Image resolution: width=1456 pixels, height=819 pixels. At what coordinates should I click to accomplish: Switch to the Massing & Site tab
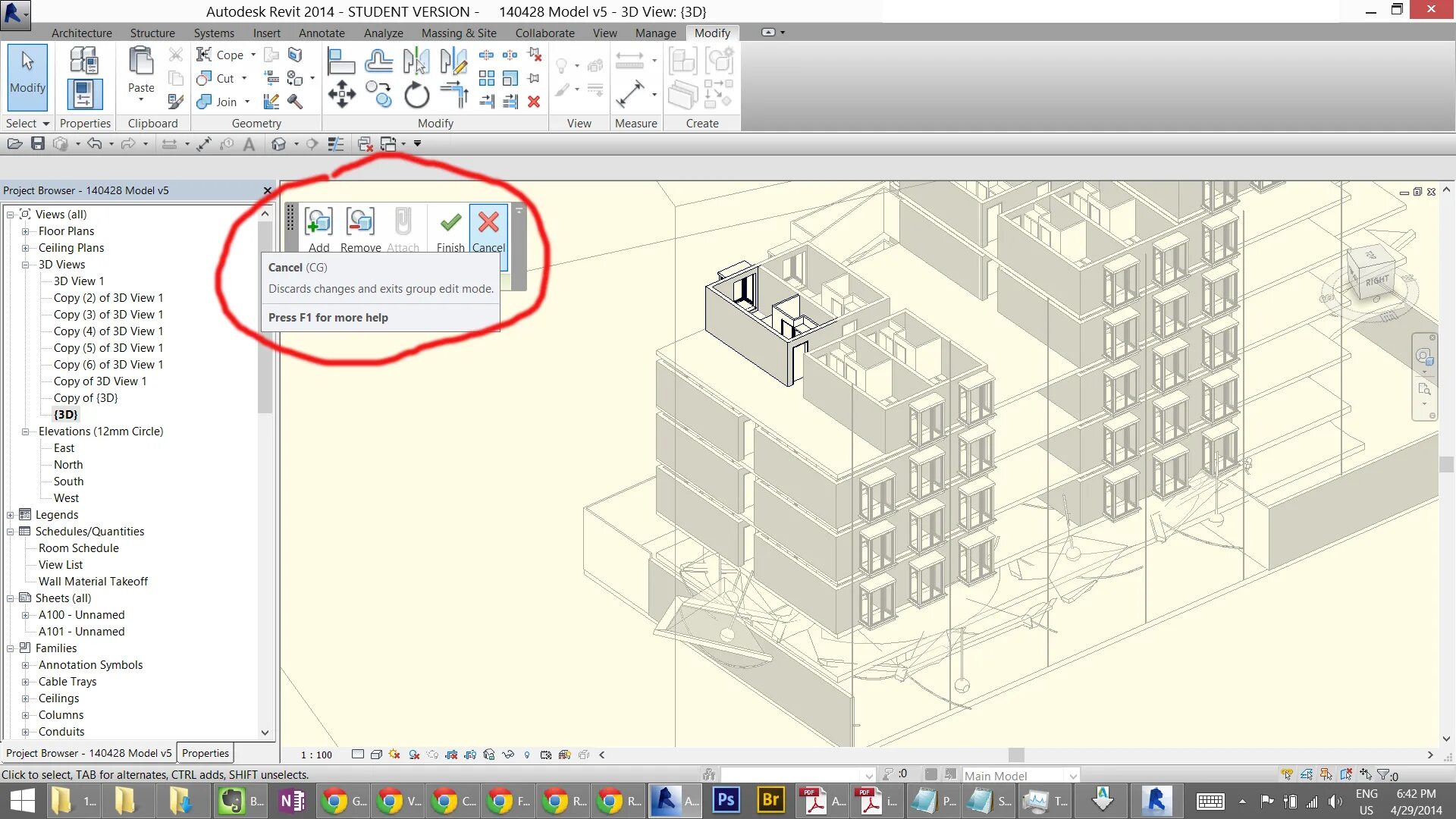(x=458, y=33)
